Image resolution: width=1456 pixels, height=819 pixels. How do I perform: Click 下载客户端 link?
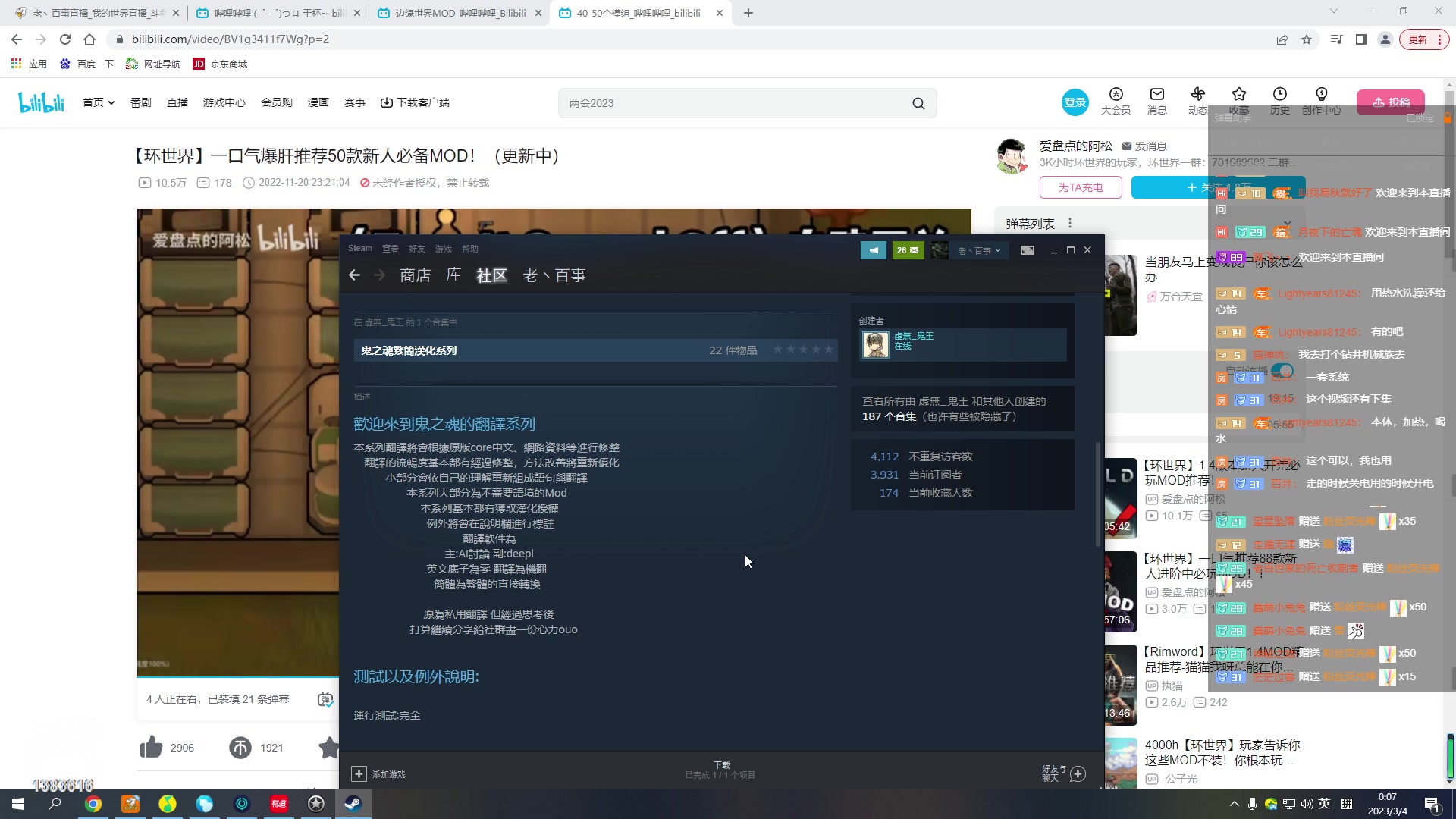415,102
